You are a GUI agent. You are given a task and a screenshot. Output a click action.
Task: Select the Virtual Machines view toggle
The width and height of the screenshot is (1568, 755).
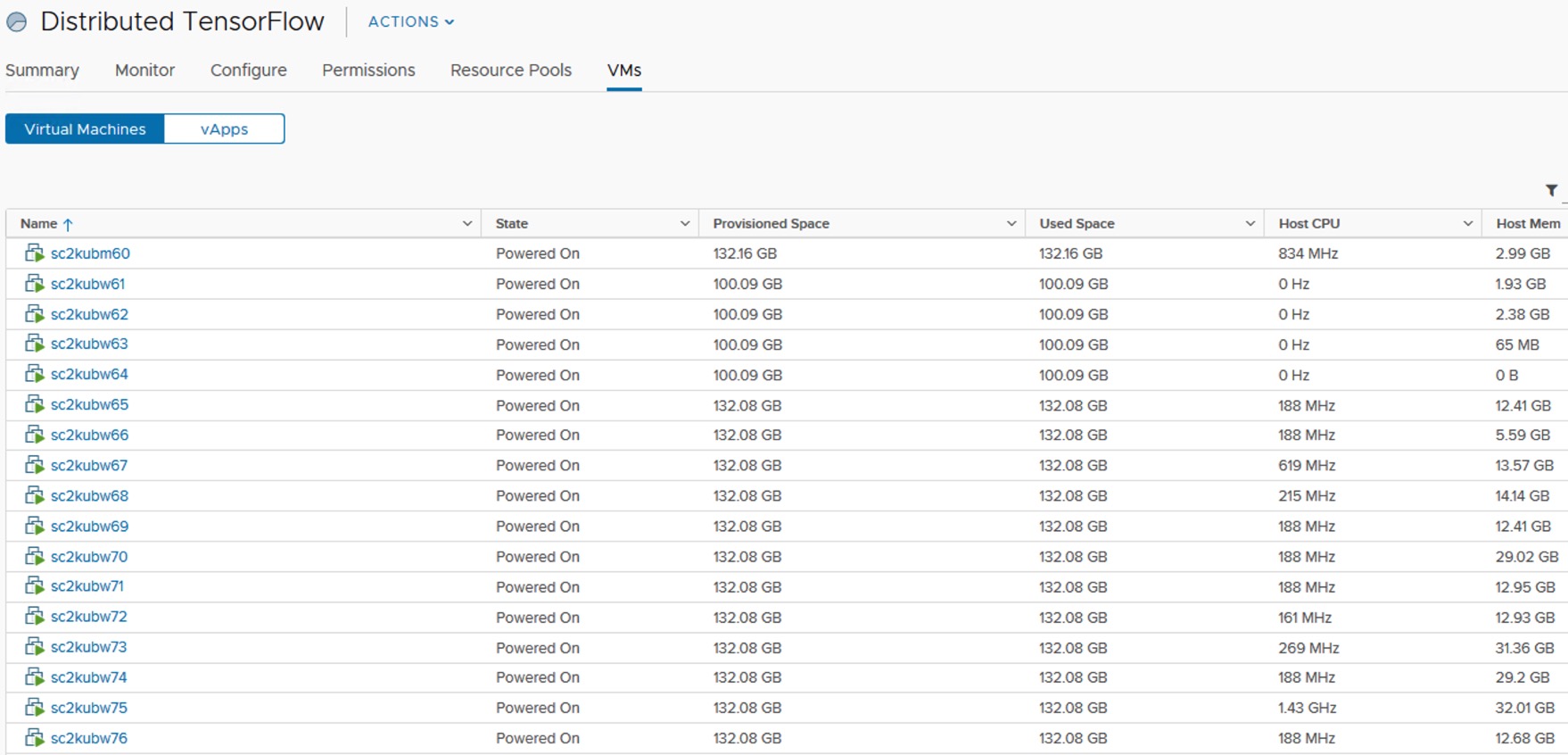tap(85, 129)
